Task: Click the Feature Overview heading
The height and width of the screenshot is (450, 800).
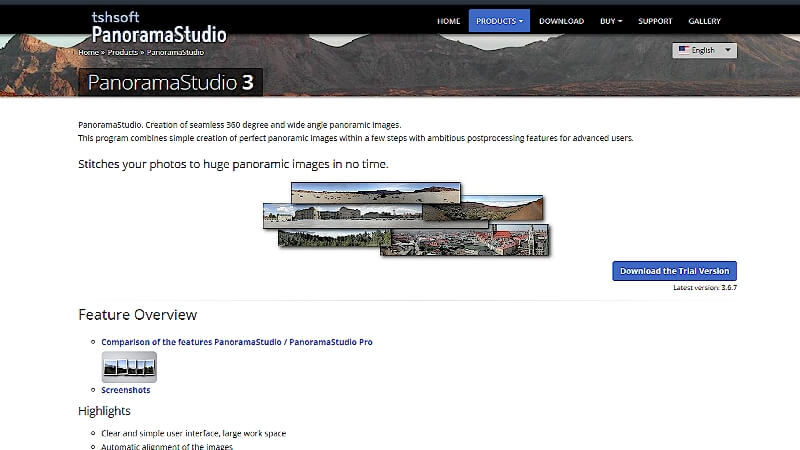Action: click(138, 315)
